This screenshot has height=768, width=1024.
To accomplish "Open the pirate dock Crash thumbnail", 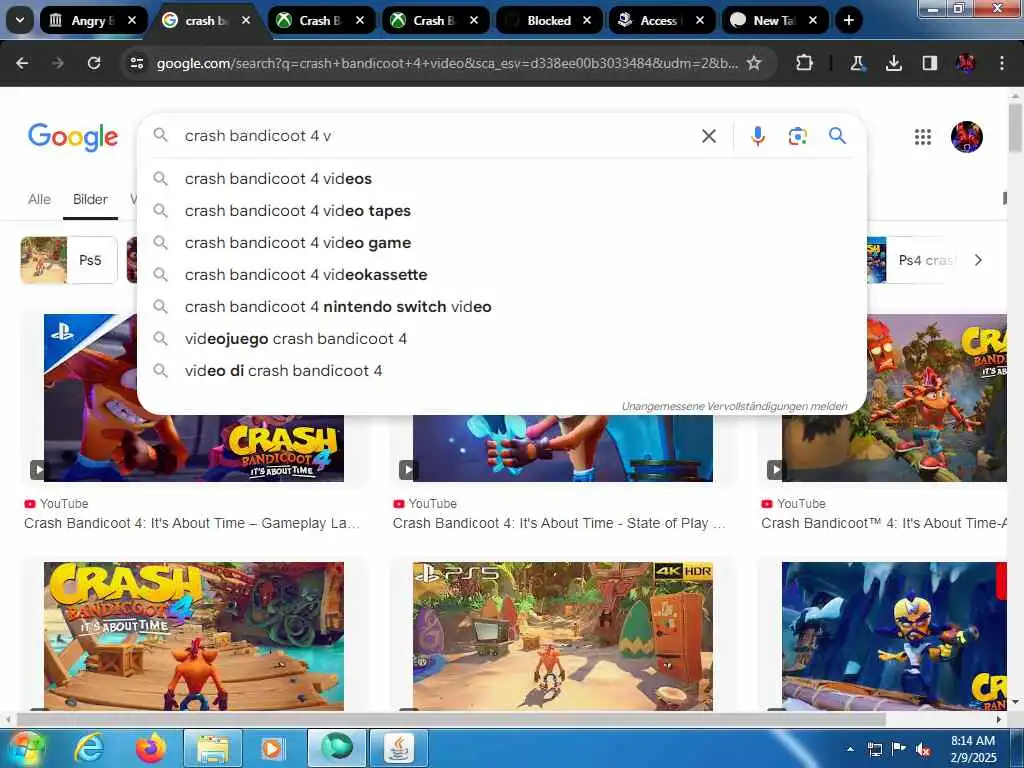I will 194,636.
